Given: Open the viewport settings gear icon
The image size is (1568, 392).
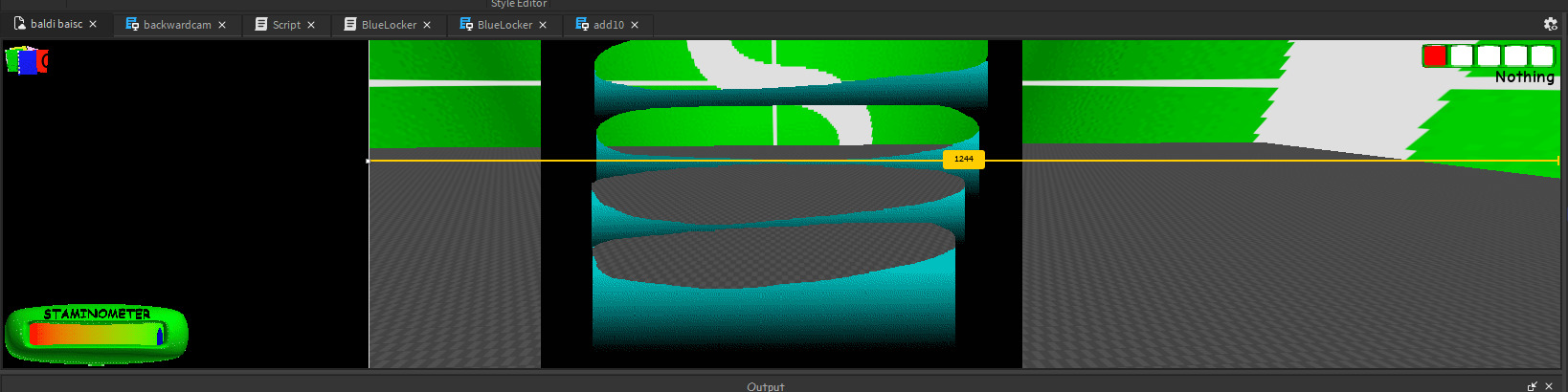Looking at the screenshot, I should (1551, 24).
